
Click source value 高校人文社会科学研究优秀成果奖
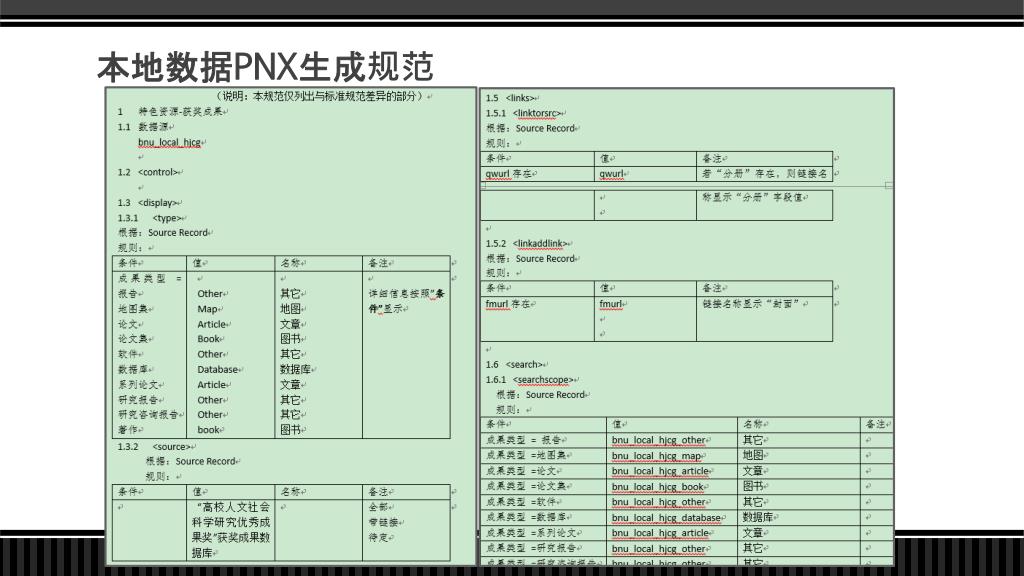[x=231, y=530]
